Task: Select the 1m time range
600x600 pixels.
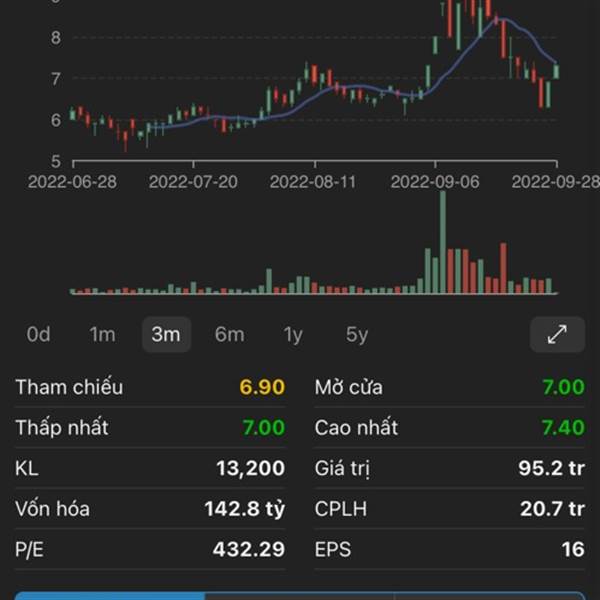Action: point(102,335)
